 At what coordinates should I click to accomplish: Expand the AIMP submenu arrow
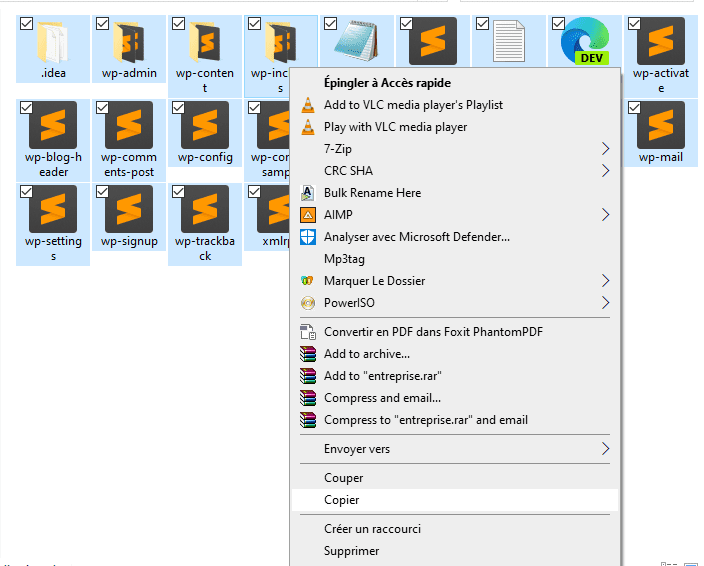(605, 215)
